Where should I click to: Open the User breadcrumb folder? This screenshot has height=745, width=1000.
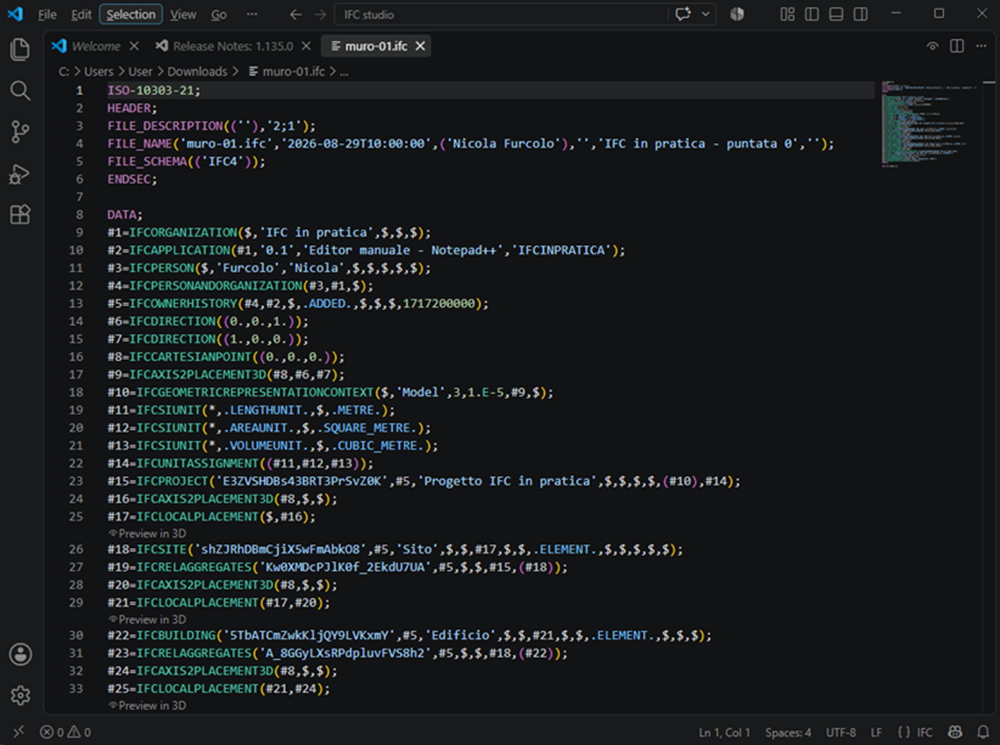140,71
